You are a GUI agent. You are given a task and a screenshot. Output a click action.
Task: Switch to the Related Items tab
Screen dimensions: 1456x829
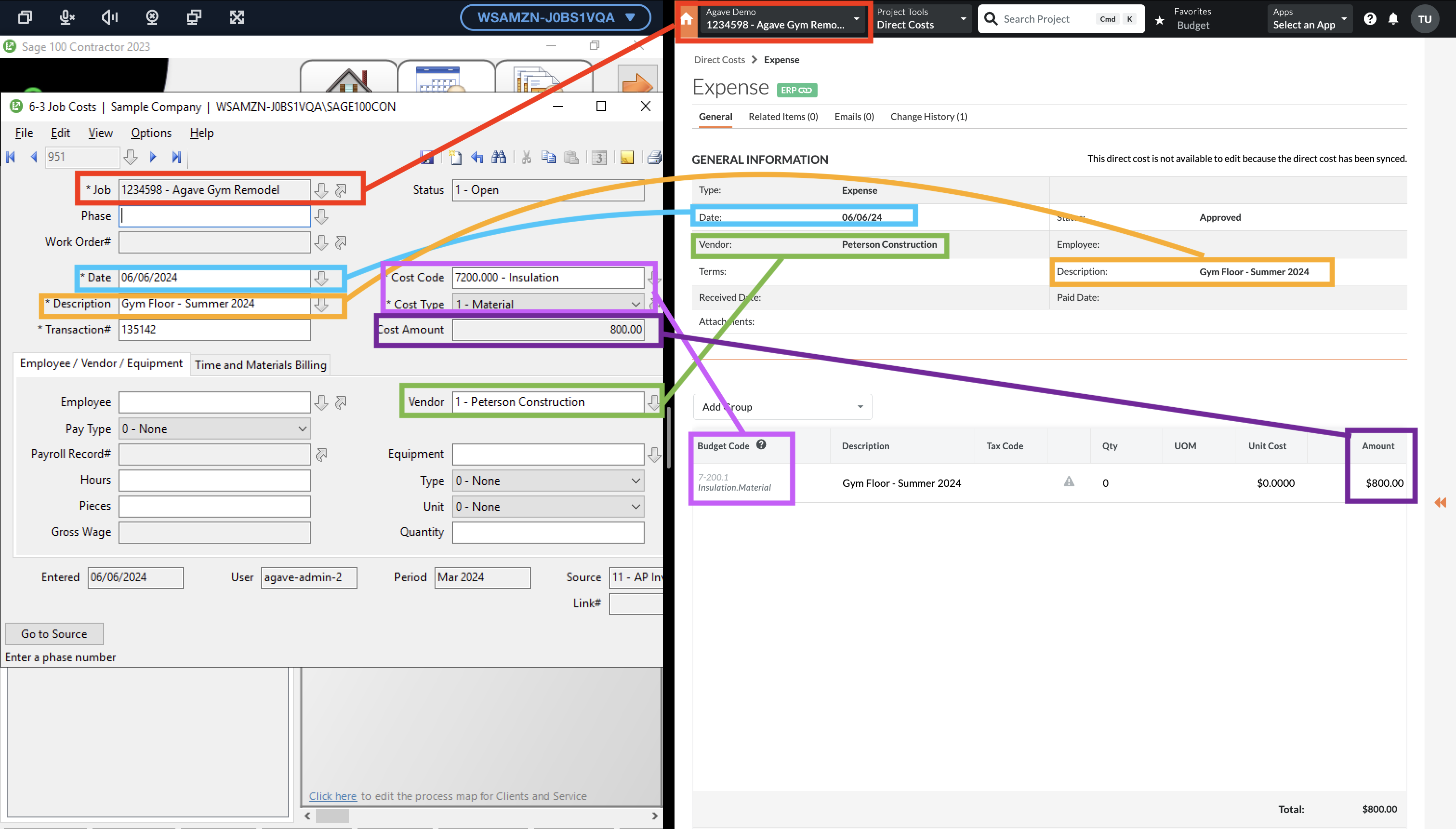pyautogui.click(x=783, y=116)
